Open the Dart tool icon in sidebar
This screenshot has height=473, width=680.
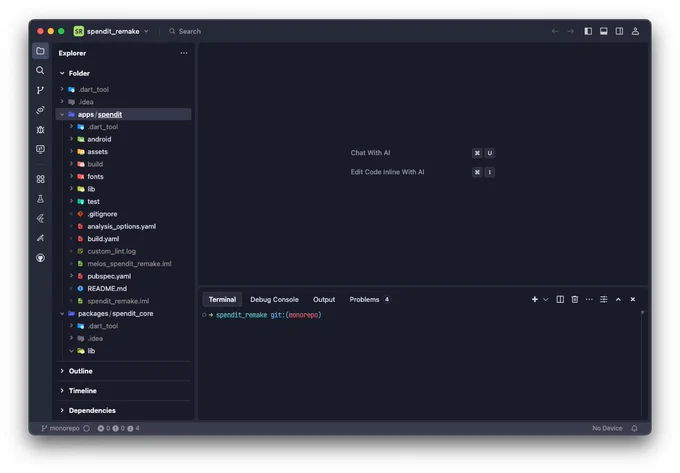(x=40, y=238)
